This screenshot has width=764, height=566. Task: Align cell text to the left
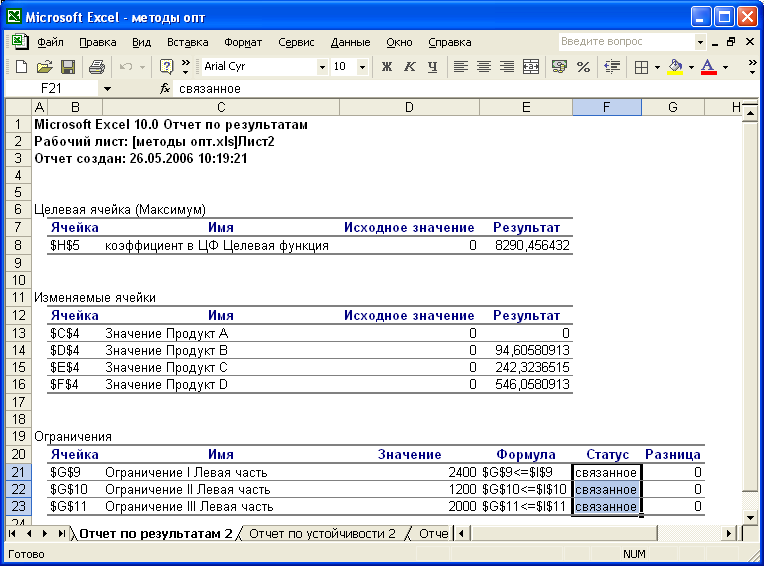tap(460, 67)
